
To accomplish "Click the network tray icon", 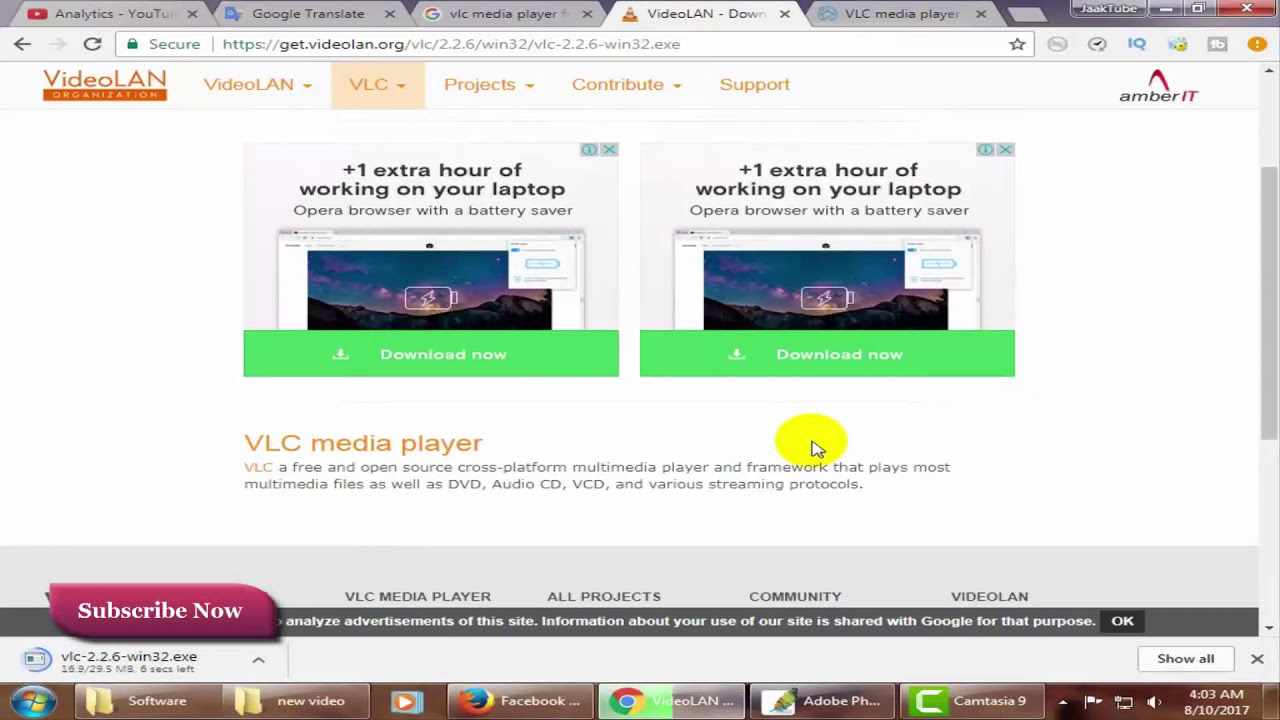I will coord(1124,702).
